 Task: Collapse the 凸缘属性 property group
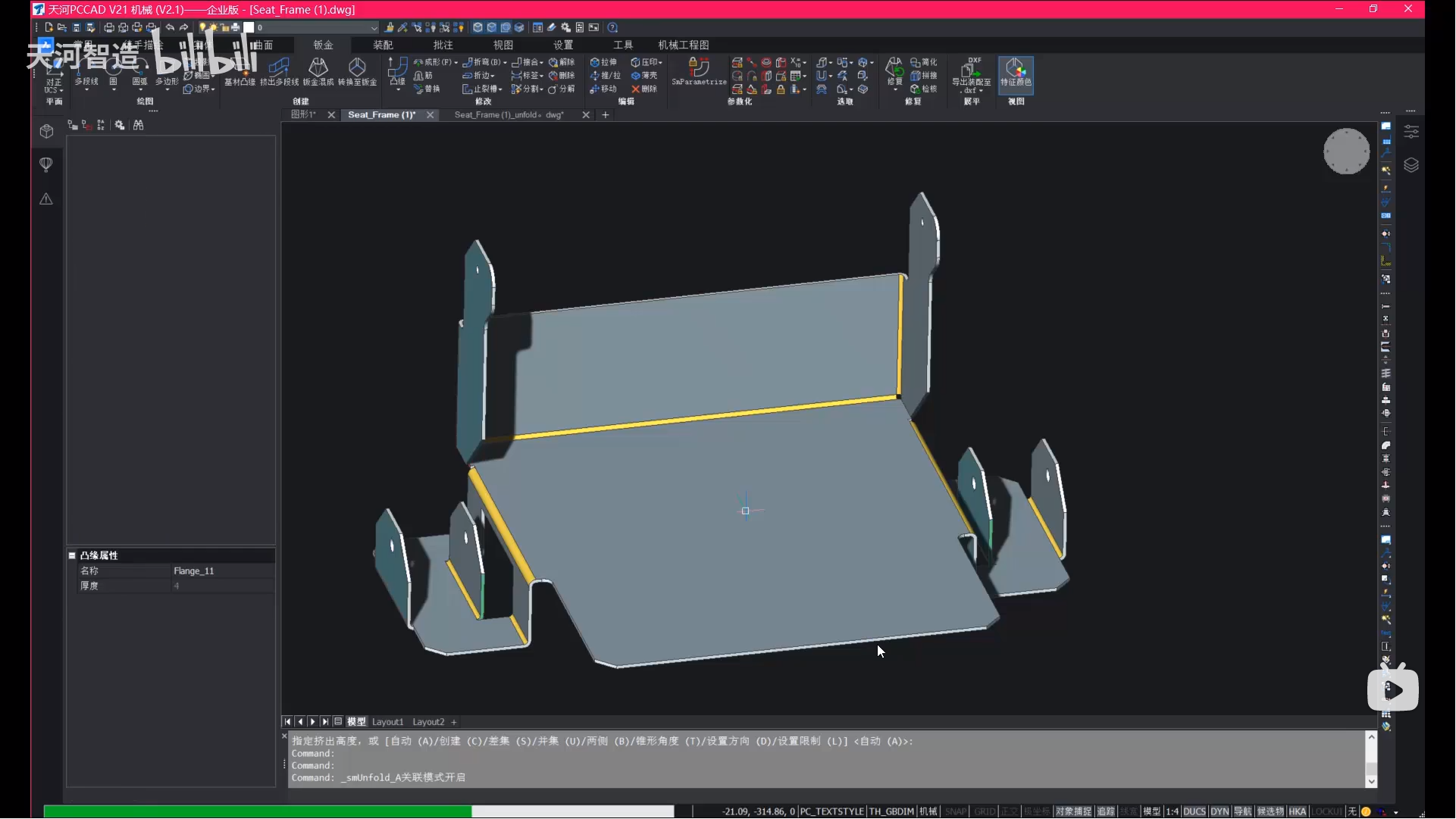pyautogui.click(x=73, y=555)
